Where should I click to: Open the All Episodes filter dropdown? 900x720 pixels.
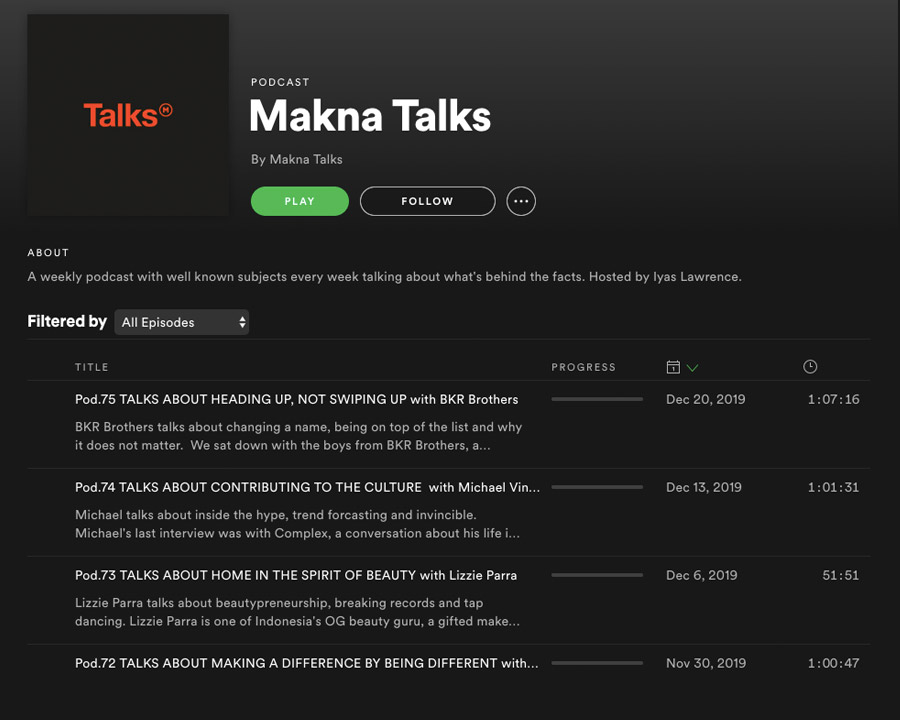[x=182, y=322]
